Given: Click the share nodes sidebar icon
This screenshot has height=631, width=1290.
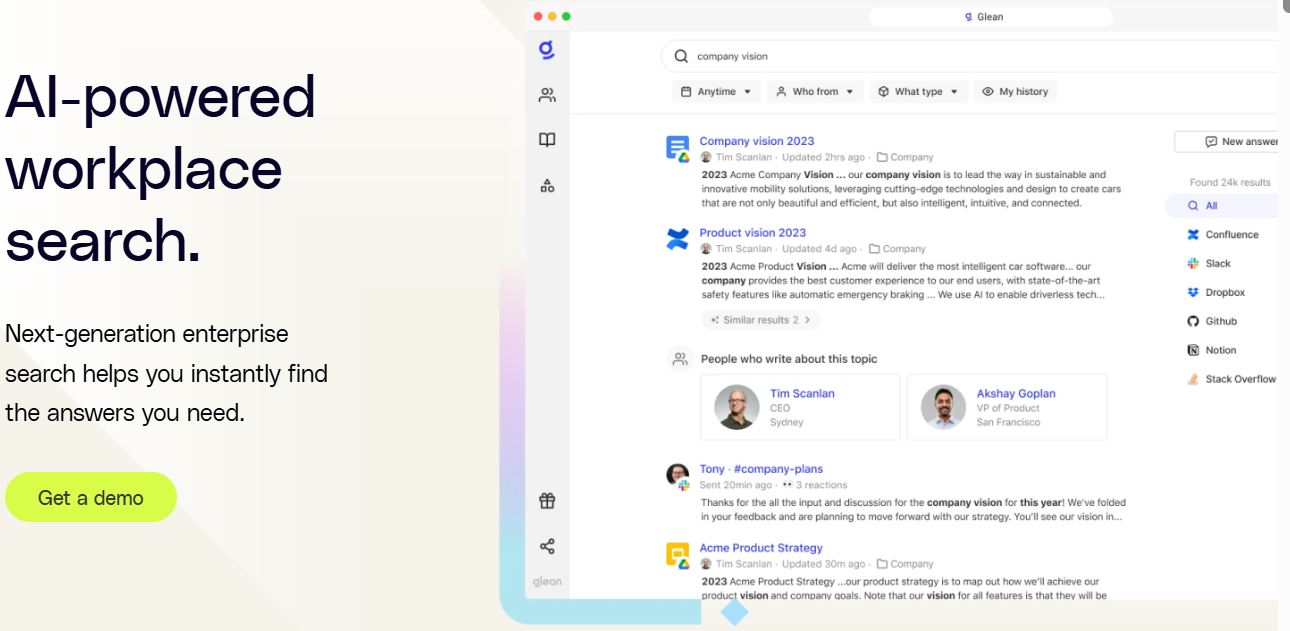Looking at the screenshot, I should [x=547, y=546].
